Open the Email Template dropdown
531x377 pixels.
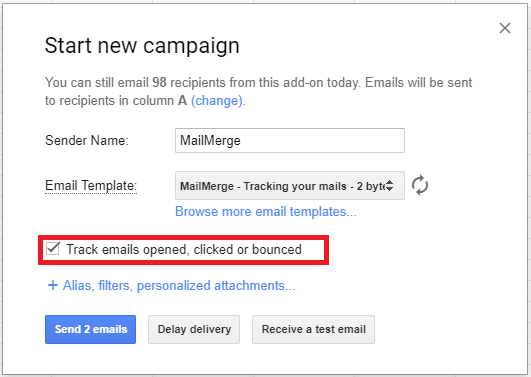(290, 186)
